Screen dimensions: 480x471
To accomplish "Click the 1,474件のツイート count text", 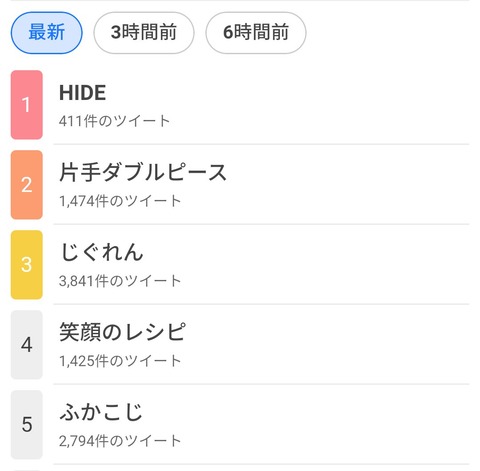I will 120,201.
